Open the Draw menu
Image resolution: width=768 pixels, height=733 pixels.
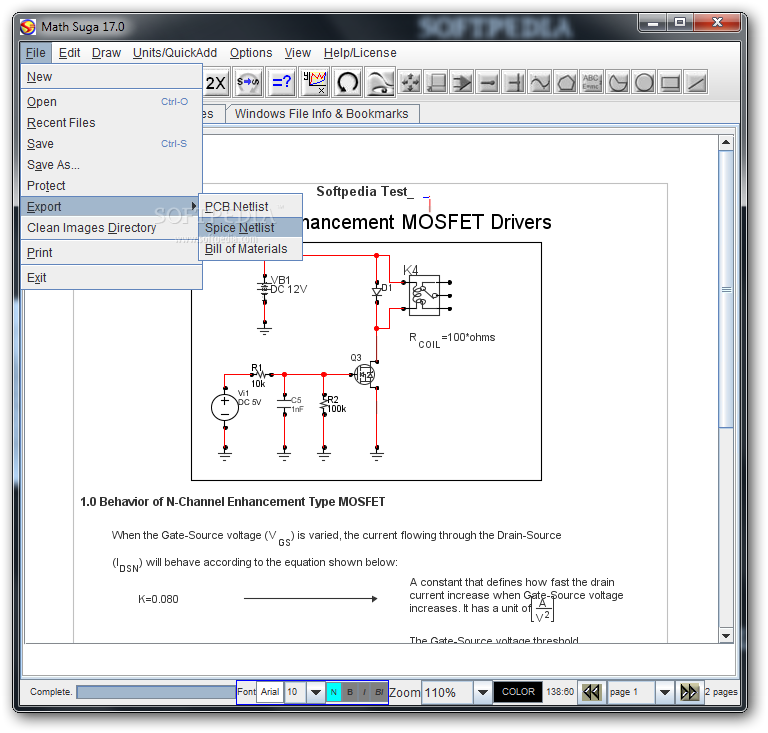(106, 52)
